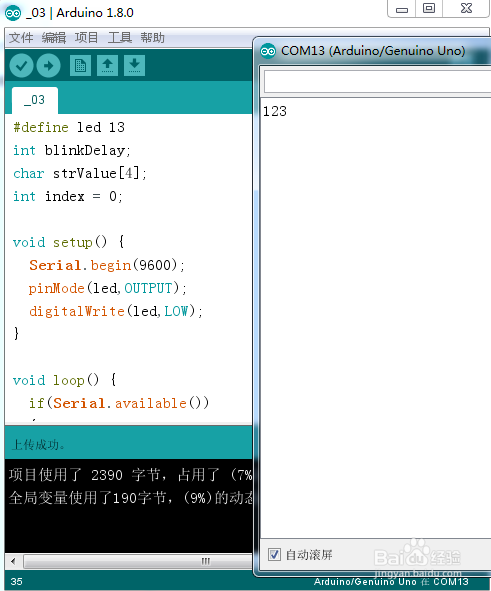Click the console scrollbar left arrow
Viewport: 491px width, 591px height.
14,561
